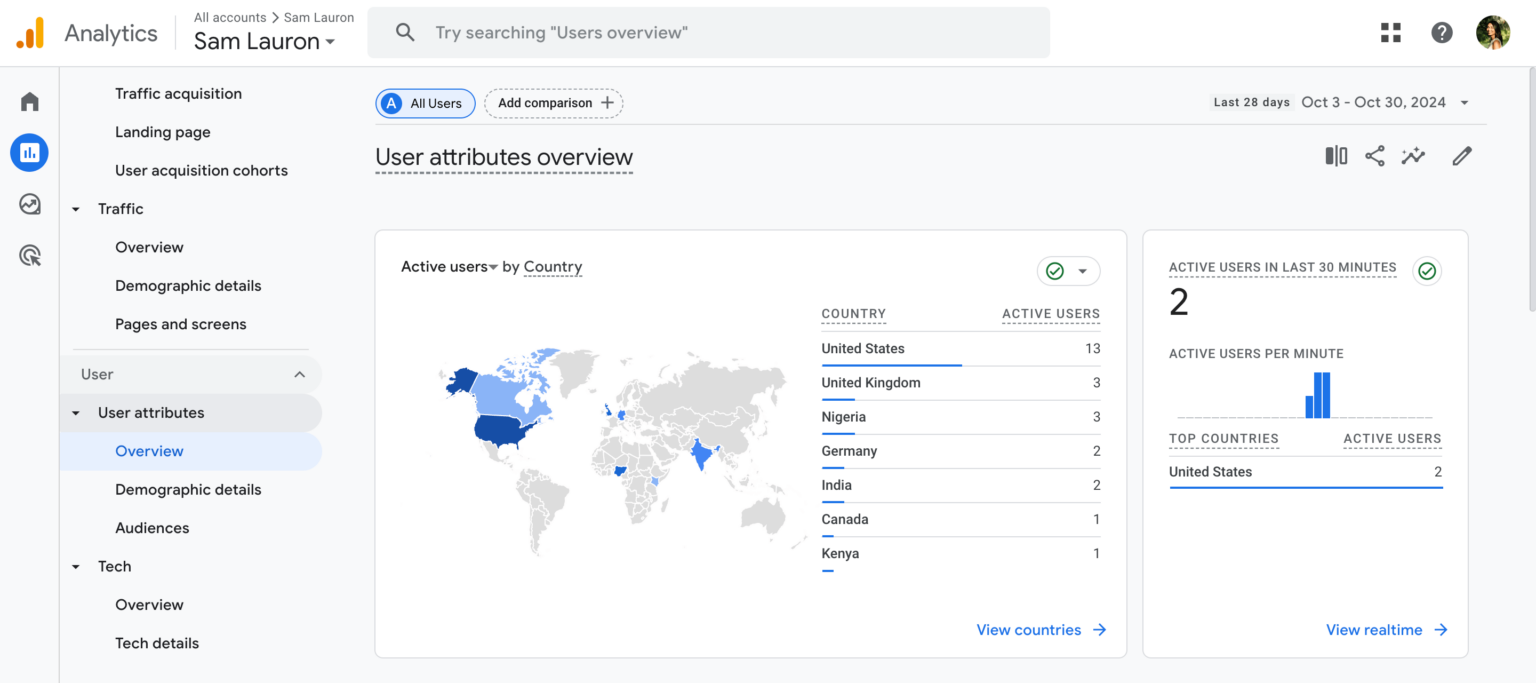The image size is (1536, 683).
Task: Click the All Users segment chip
Action: coord(425,103)
